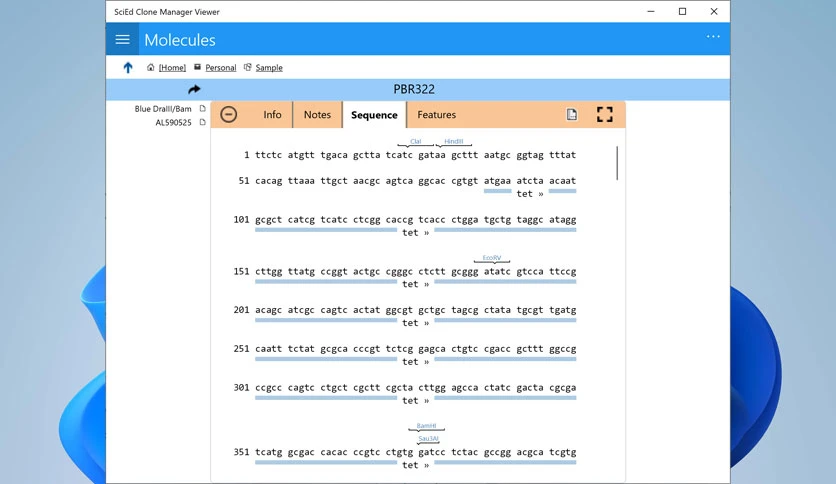Image resolution: width=836 pixels, height=484 pixels.
Task: Click the home icon in breadcrumb
Action: tap(150, 67)
